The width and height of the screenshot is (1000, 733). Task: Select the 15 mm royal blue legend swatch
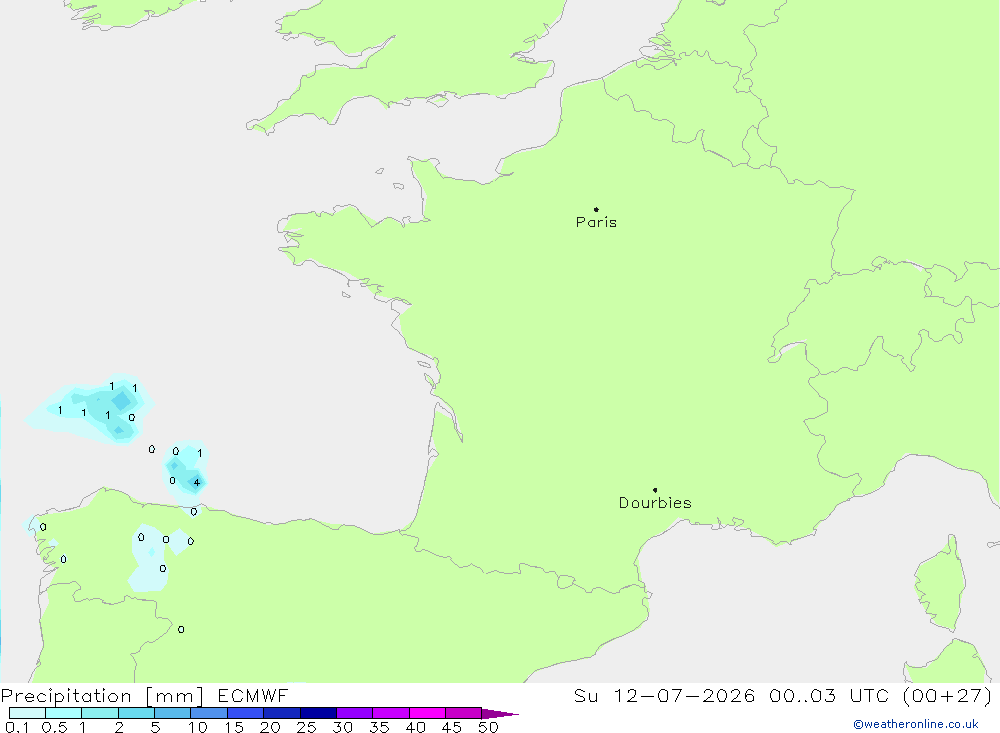(x=245, y=713)
